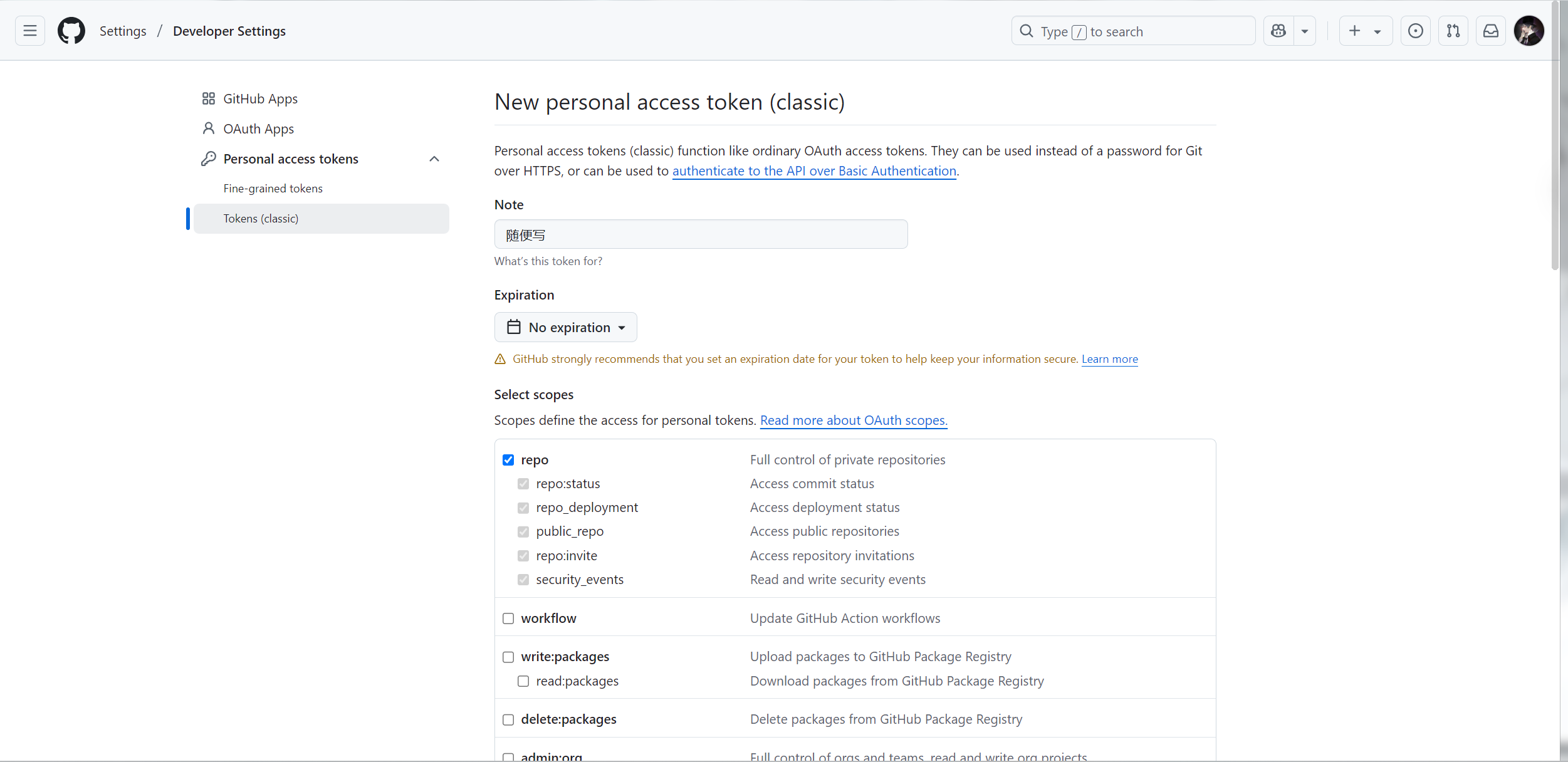Open Read more about OAuth scopes link

point(854,420)
